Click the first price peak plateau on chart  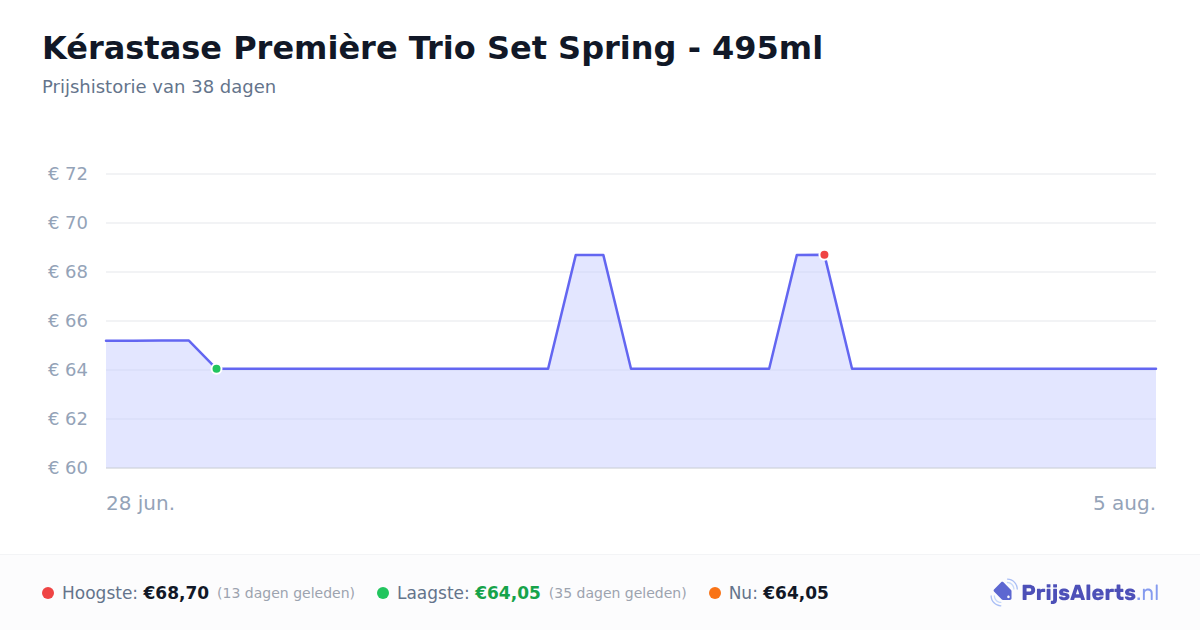tap(589, 255)
